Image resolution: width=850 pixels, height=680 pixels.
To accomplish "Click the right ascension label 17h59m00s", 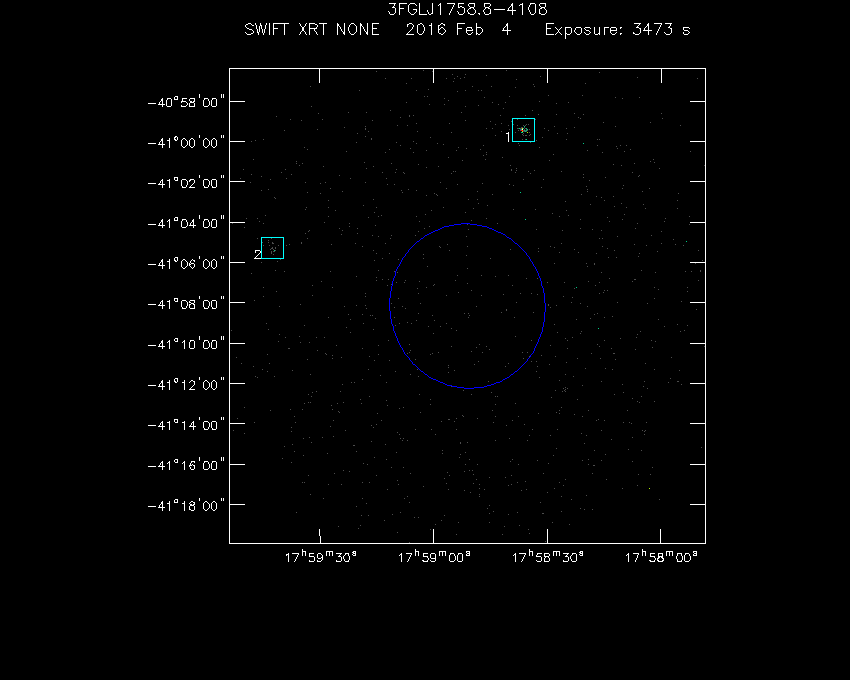I will 434,557.
